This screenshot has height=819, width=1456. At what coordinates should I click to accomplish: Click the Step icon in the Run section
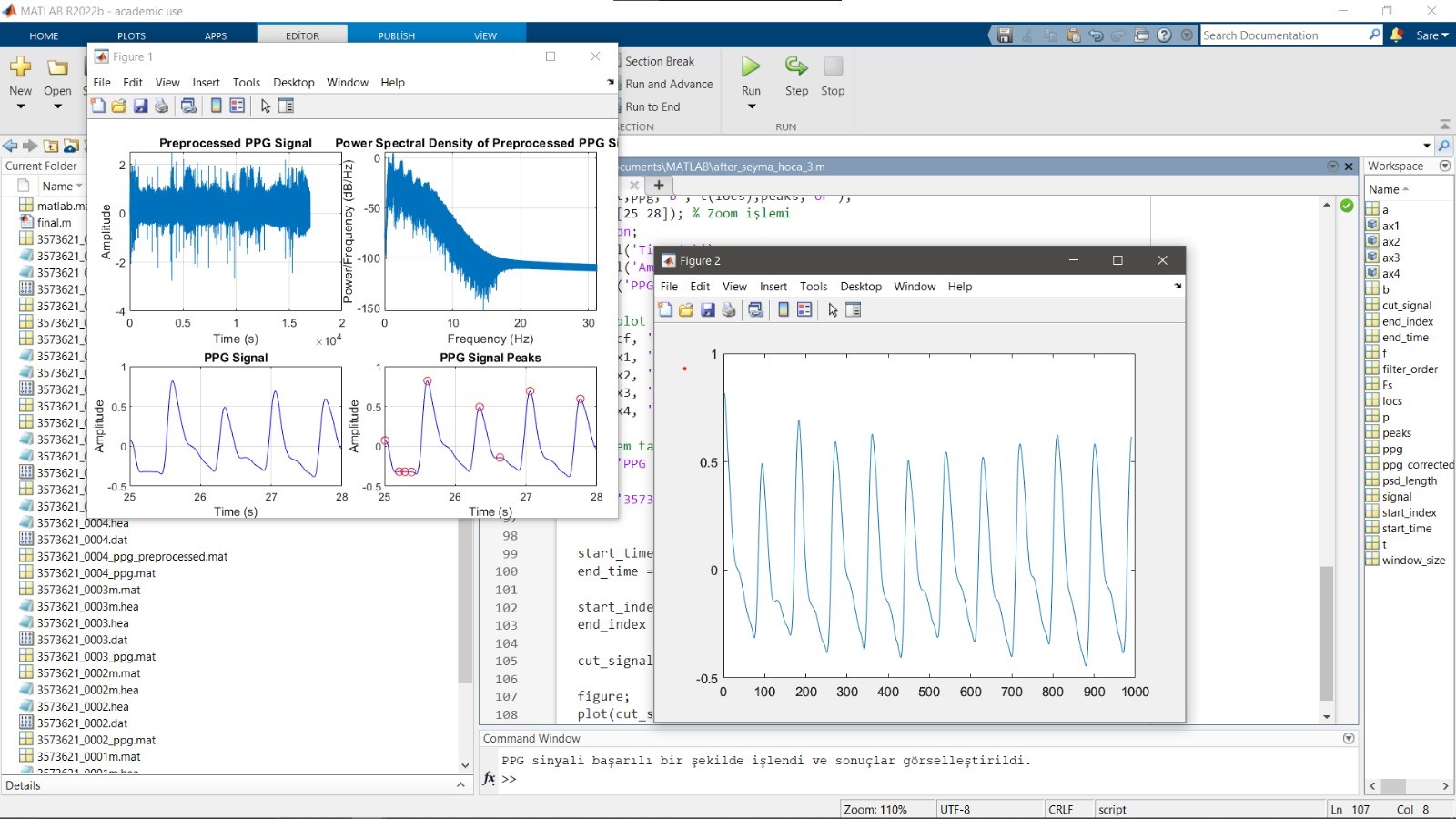pyautogui.click(x=796, y=67)
